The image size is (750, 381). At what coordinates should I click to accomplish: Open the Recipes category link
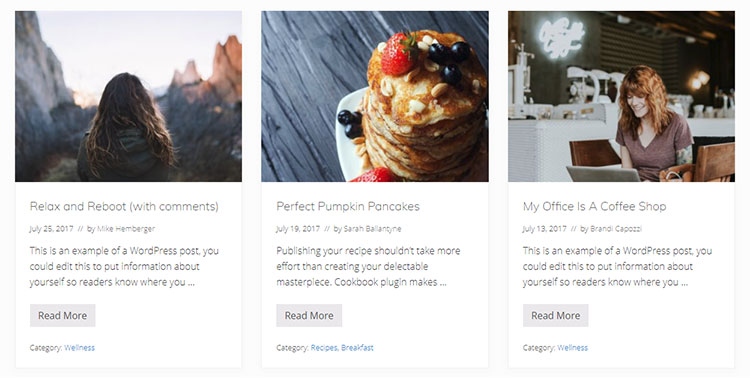(x=324, y=348)
